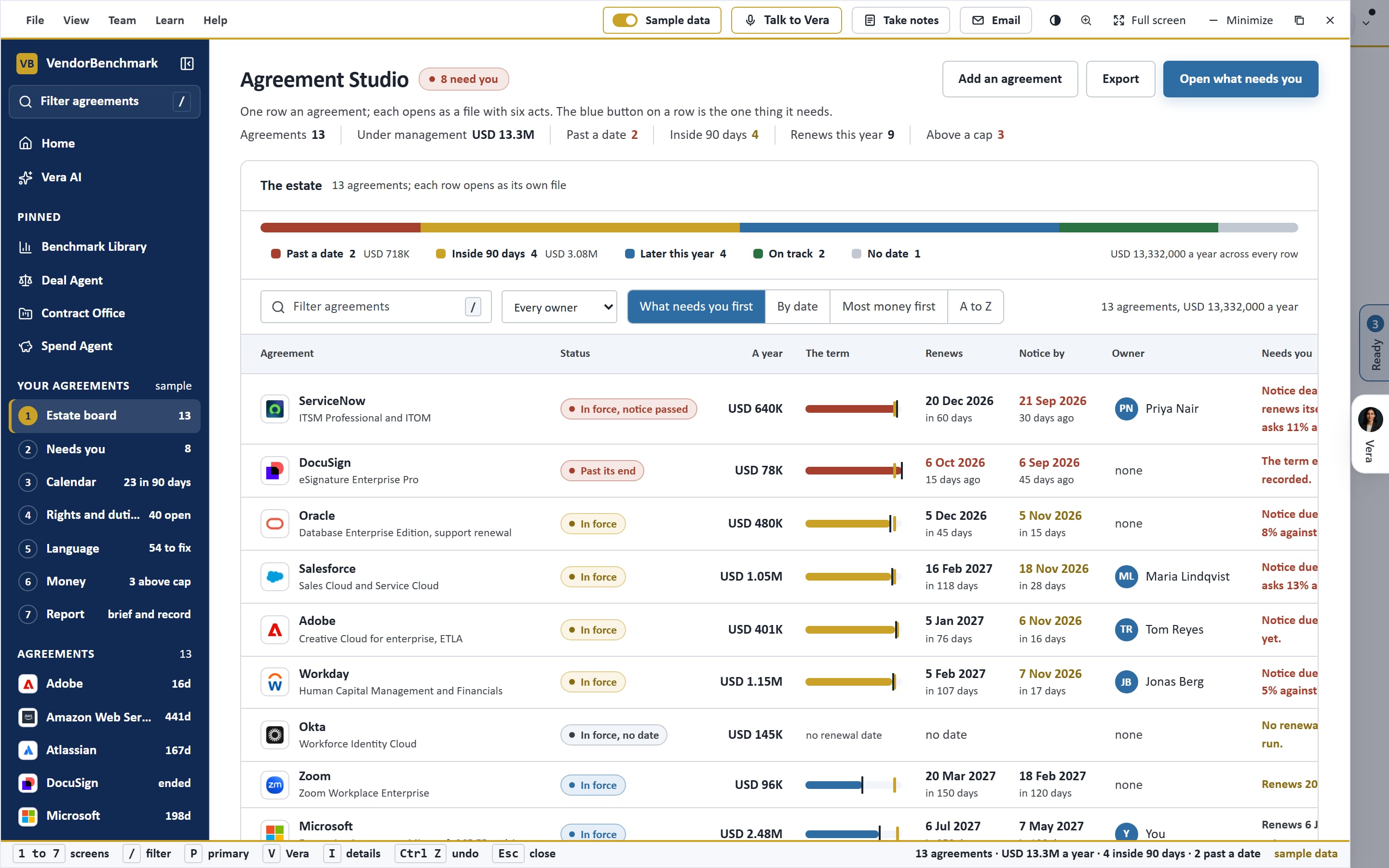Select the 'What needs you first' sort option
1389x868 pixels.
click(x=696, y=307)
